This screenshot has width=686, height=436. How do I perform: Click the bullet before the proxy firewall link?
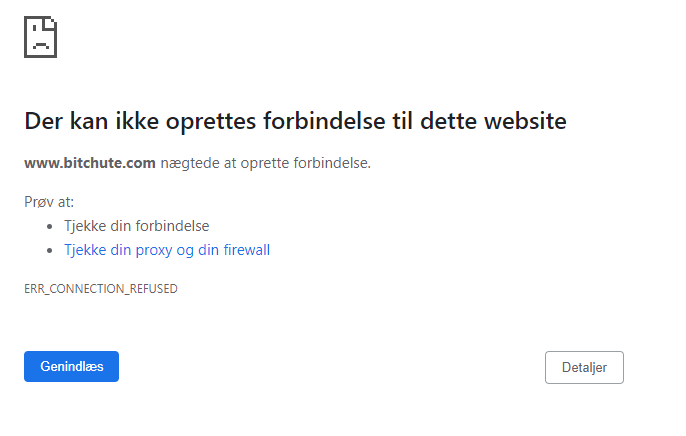pos(49,251)
